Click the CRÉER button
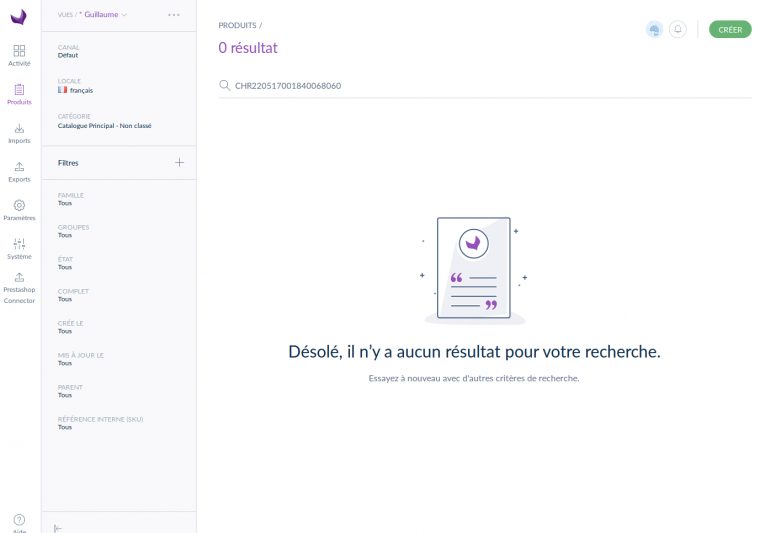Screen dimensions: 760x533 click(730, 30)
